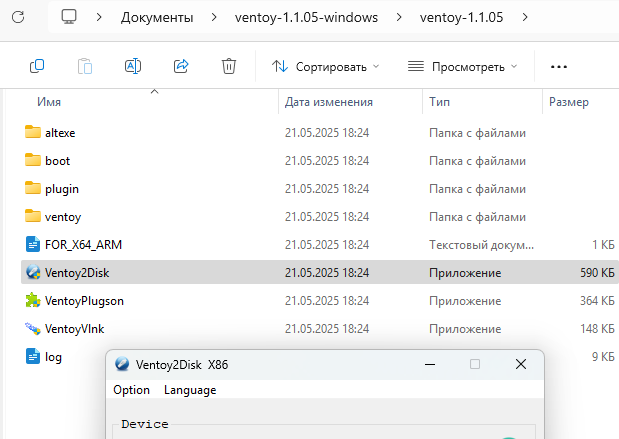Image resolution: width=619 pixels, height=439 pixels.
Task: Click the Paste icon in the Explorer toolbar
Action: 85,66
